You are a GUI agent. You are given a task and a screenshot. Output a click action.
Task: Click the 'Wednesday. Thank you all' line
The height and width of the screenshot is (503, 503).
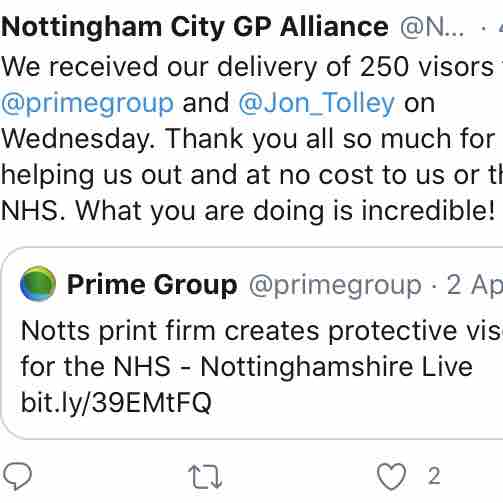coord(168,139)
